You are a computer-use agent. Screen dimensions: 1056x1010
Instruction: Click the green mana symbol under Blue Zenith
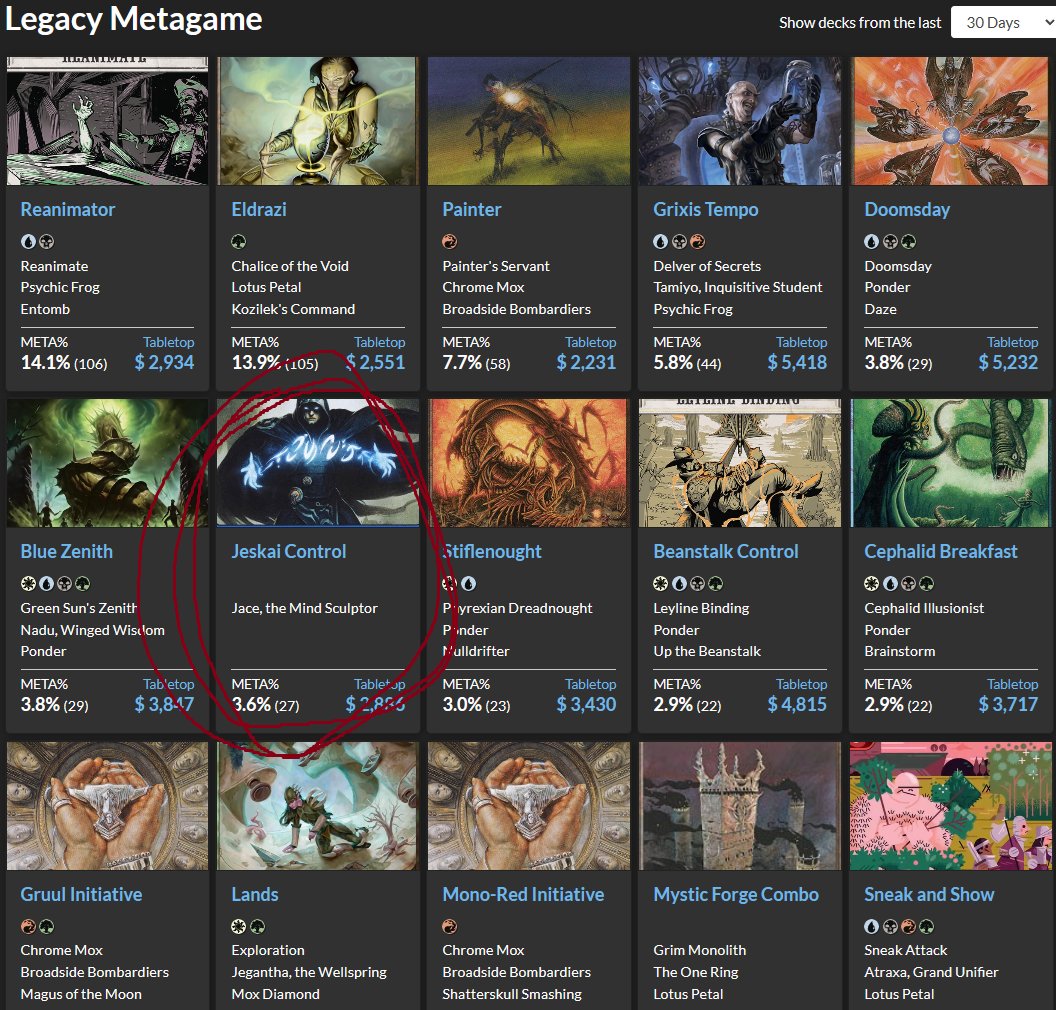point(83,583)
